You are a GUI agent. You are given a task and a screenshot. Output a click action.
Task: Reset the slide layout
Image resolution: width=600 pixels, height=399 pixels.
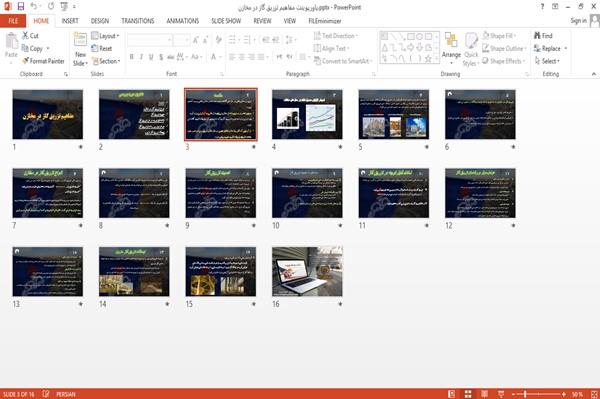pos(102,48)
